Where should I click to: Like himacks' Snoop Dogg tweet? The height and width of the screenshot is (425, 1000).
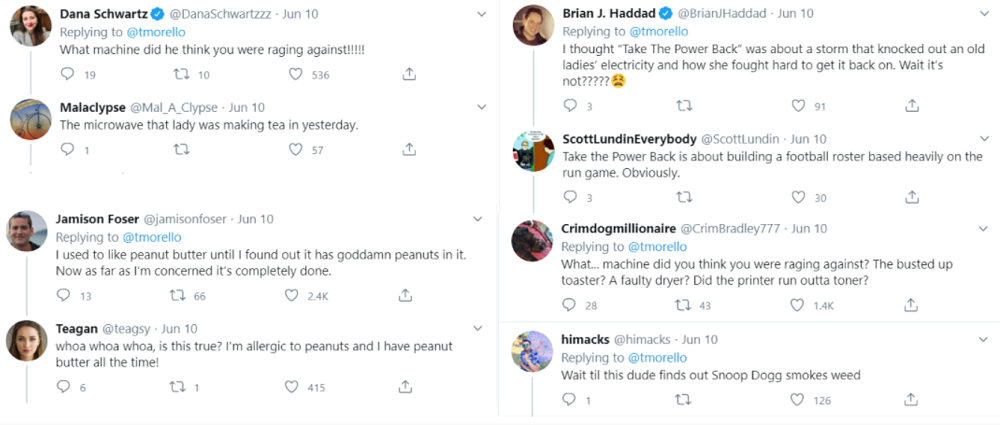coord(798,400)
